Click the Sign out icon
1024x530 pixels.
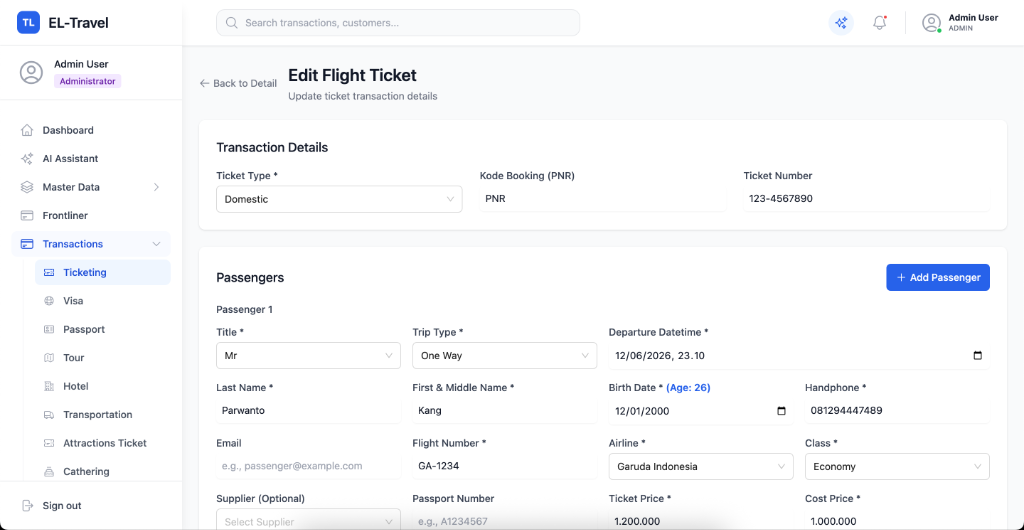(27, 505)
